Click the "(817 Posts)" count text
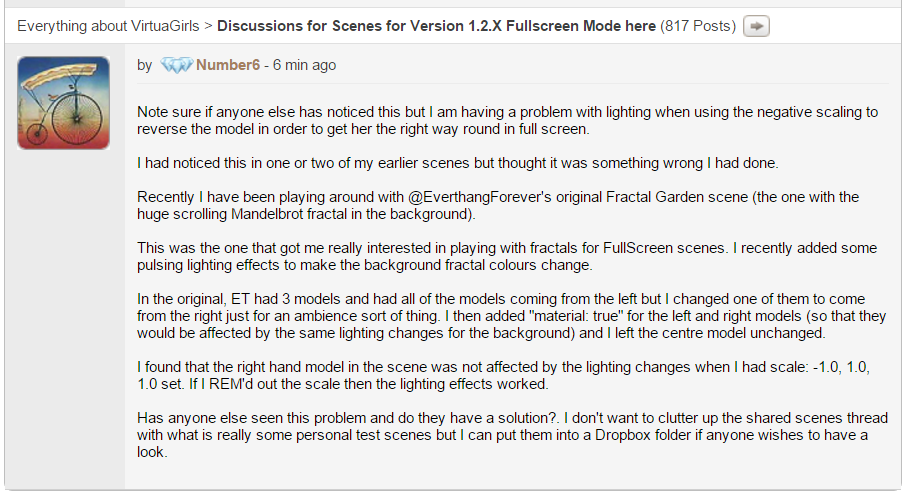The width and height of the screenshot is (908, 495). (698, 25)
